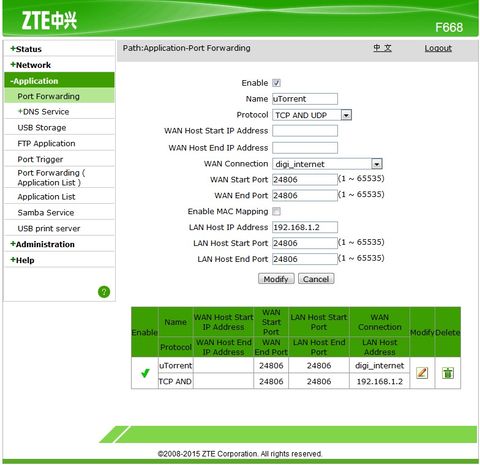Open Port Trigger page
The width and height of the screenshot is (480, 465).
coord(40,159)
